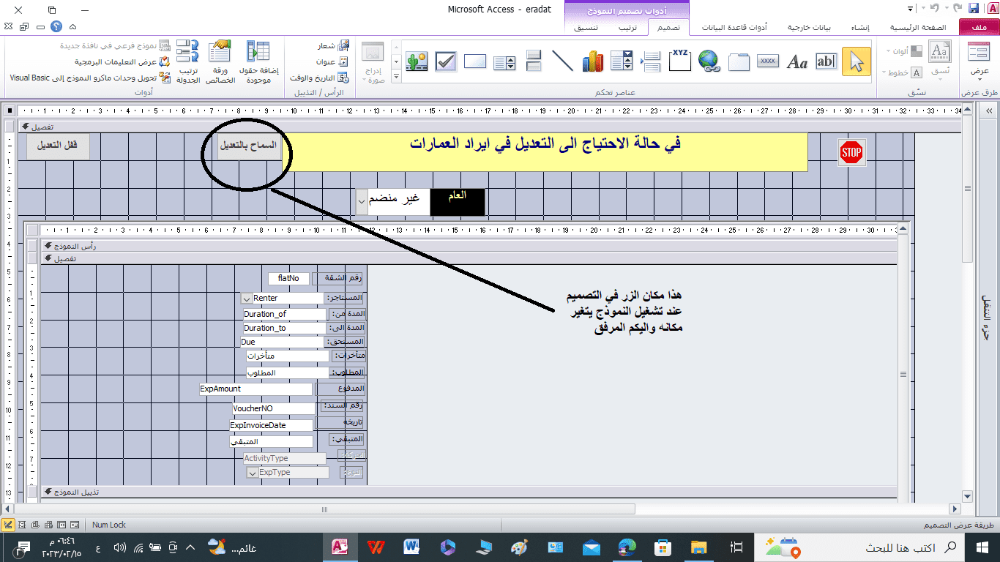Screen dimensions: 1000x562
Task: Select the Check Box control tool
Action: pos(446,62)
